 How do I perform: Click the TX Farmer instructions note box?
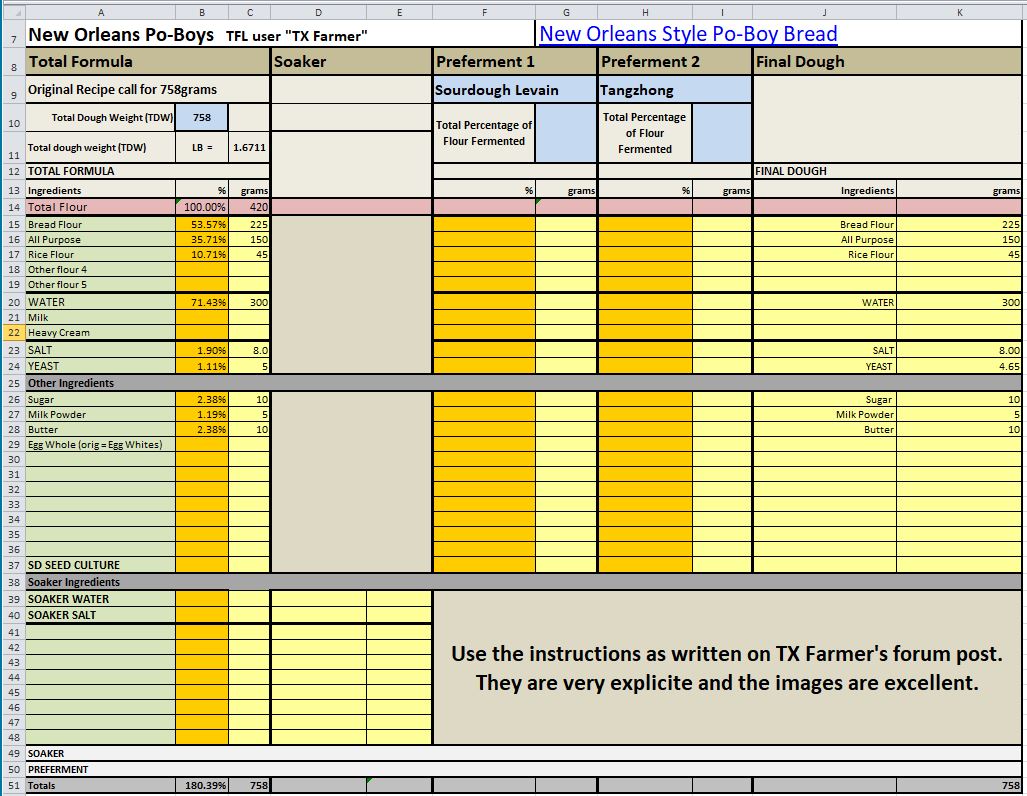[x=726, y=668]
